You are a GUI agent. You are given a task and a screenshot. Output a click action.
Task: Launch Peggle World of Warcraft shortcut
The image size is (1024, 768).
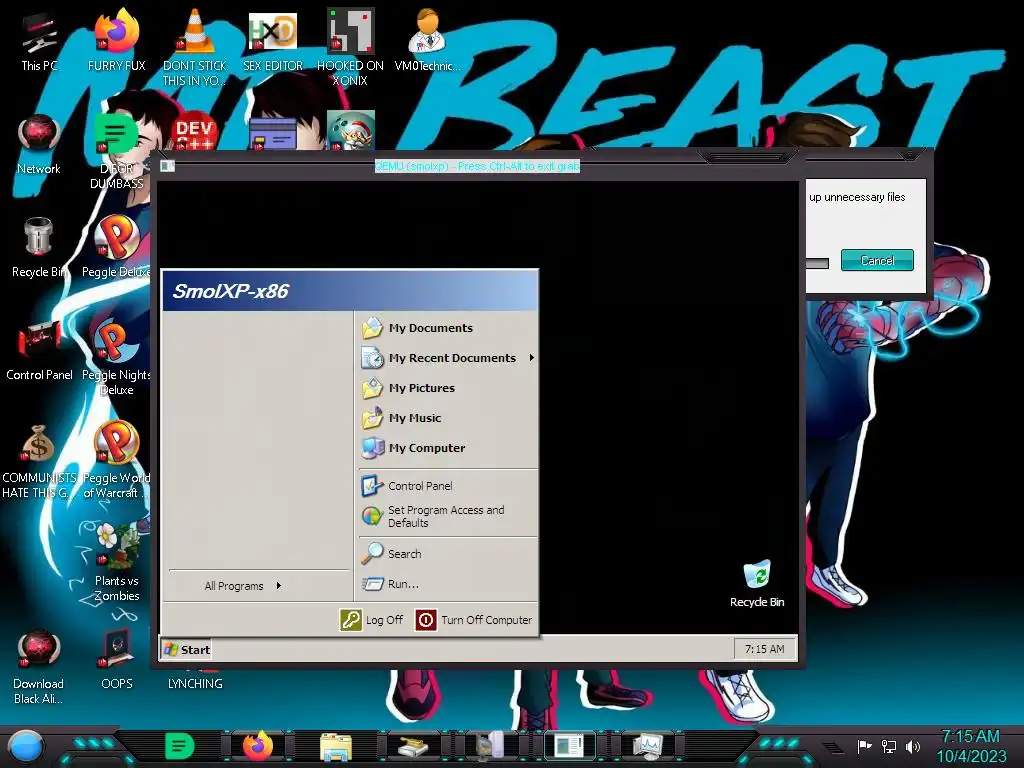(116, 460)
